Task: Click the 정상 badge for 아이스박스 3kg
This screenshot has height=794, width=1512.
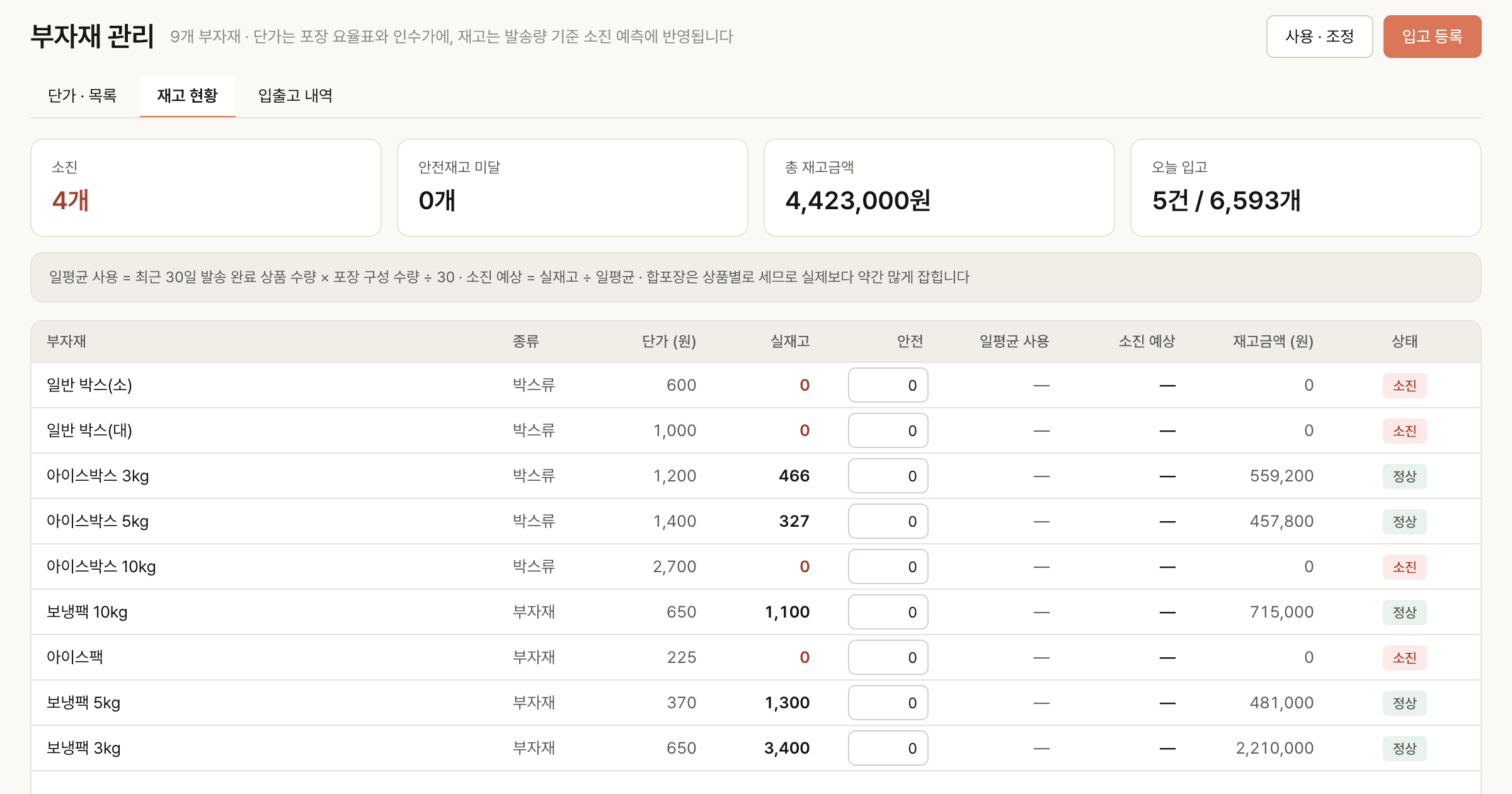Action: (x=1404, y=476)
